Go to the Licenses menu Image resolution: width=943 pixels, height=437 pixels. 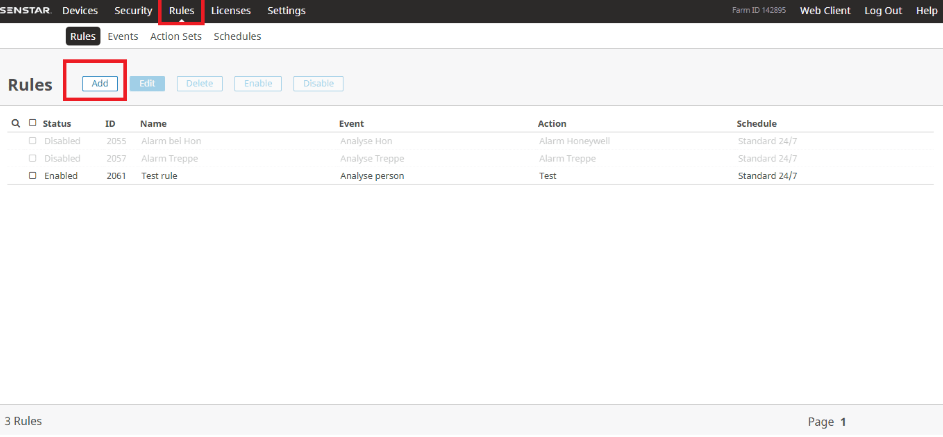pos(231,11)
